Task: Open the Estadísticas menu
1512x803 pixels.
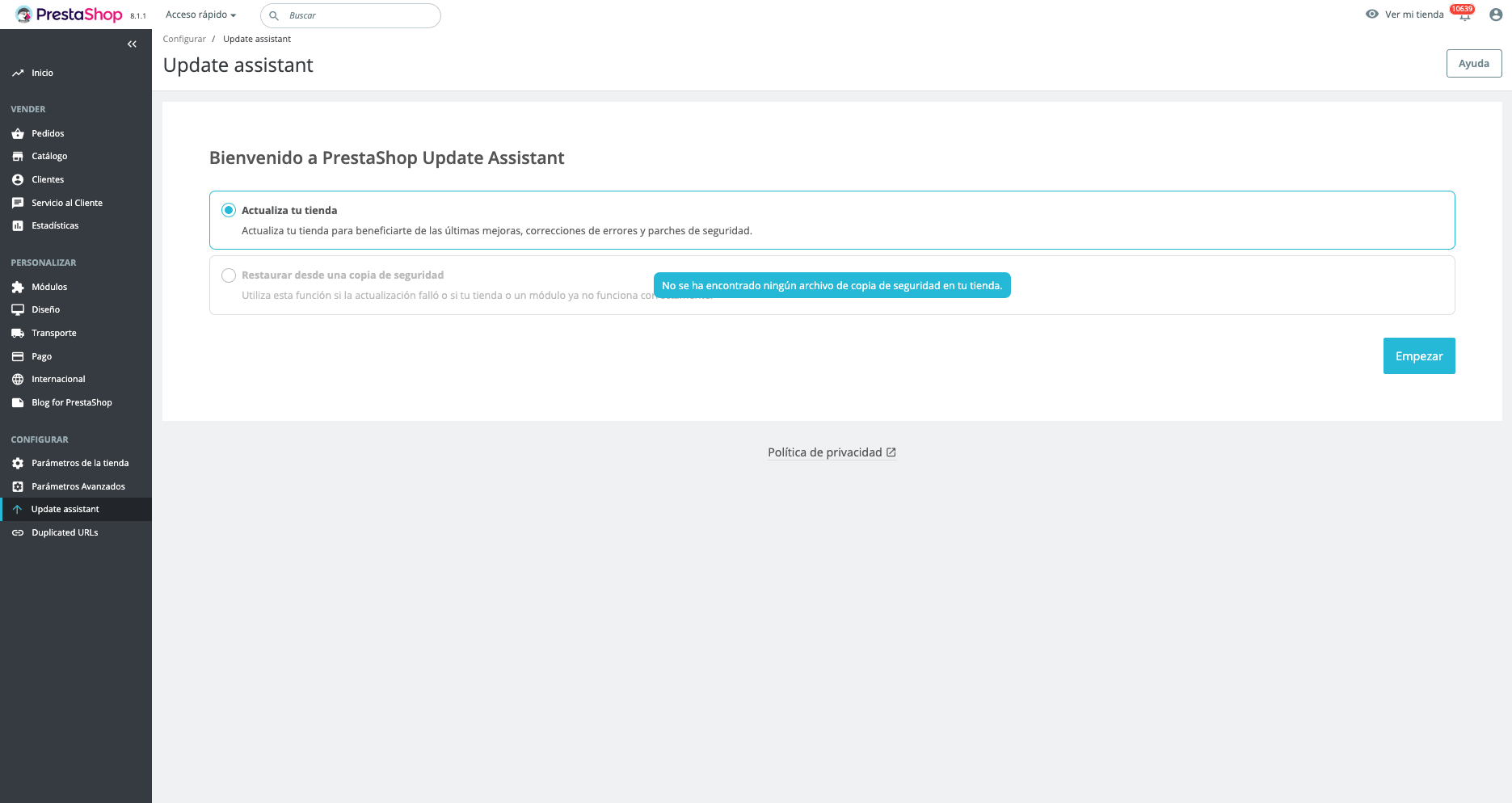Action: pyautogui.click(x=76, y=225)
